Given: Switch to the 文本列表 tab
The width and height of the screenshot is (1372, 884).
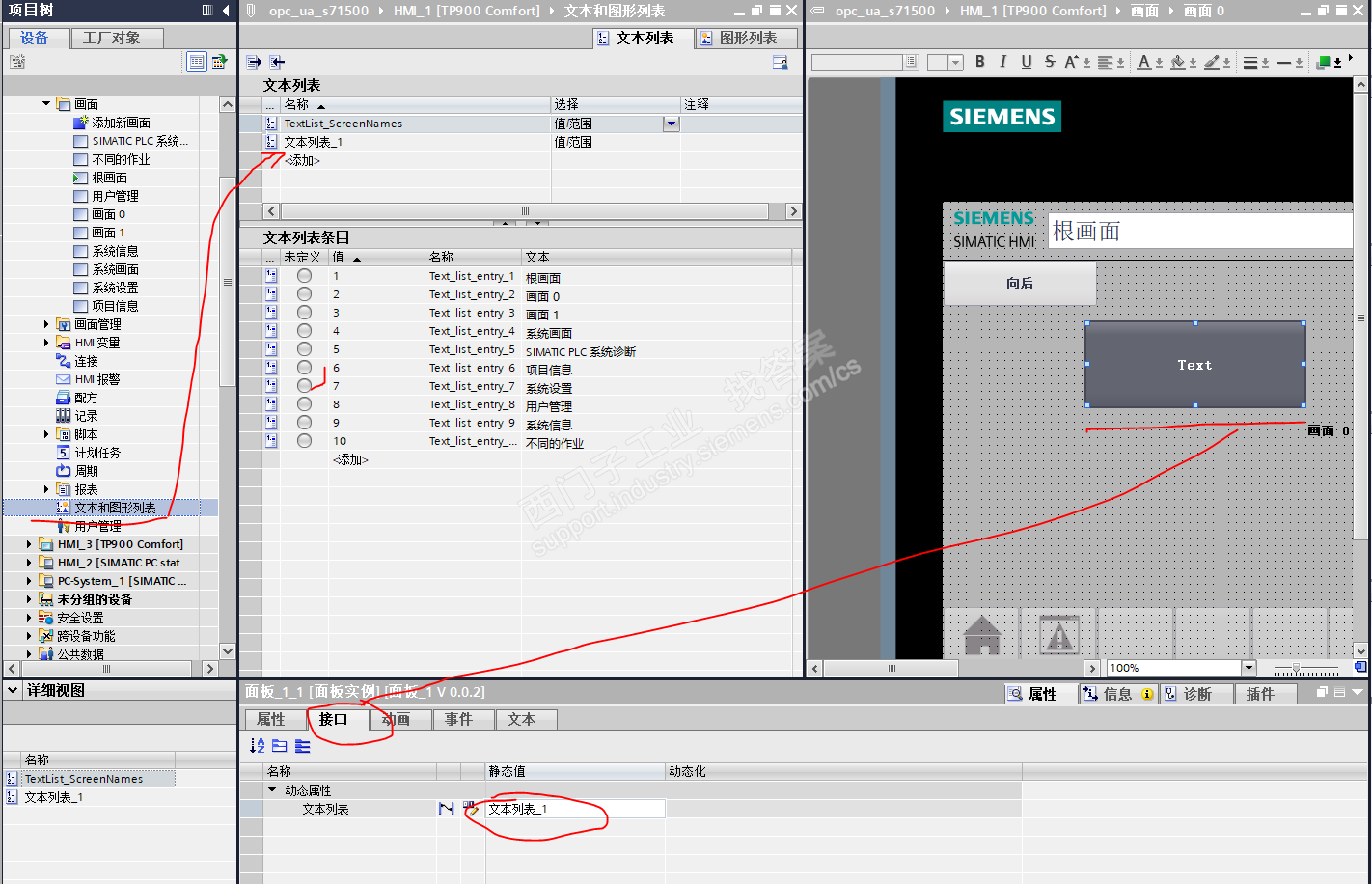Looking at the screenshot, I should [x=643, y=38].
